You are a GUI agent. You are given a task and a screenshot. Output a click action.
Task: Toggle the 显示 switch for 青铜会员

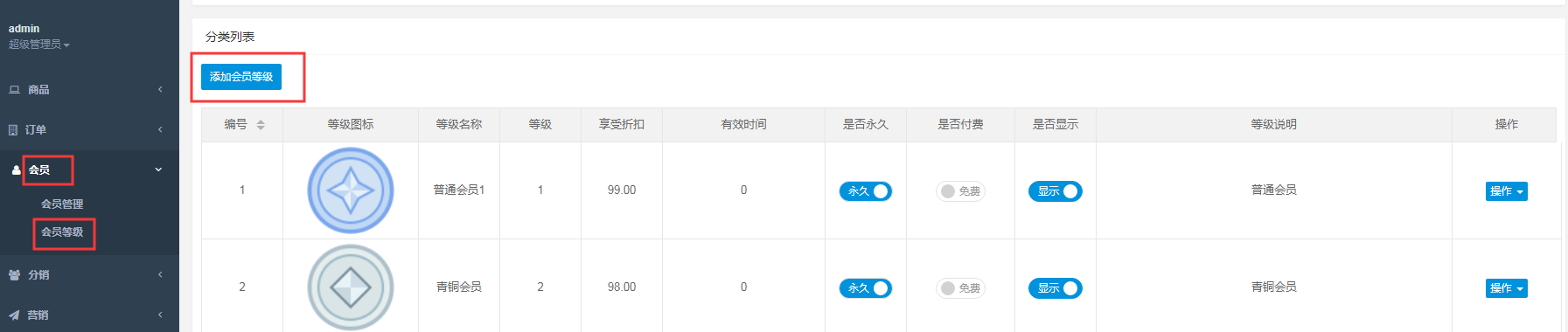[x=1056, y=288]
